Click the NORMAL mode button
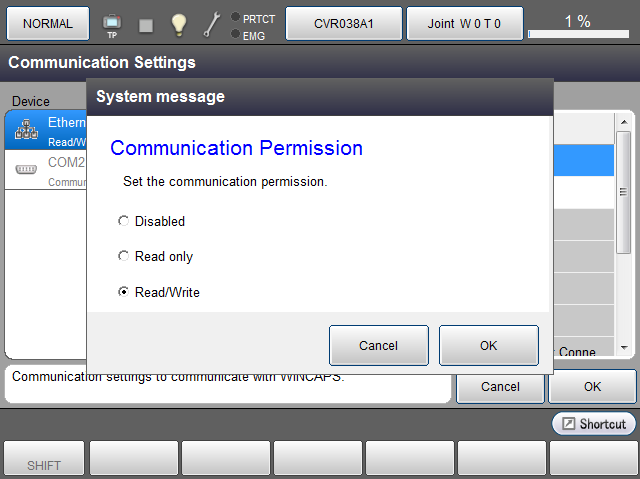Screen dimensions: 640x479 pyautogui.click(x=48, y=23)
